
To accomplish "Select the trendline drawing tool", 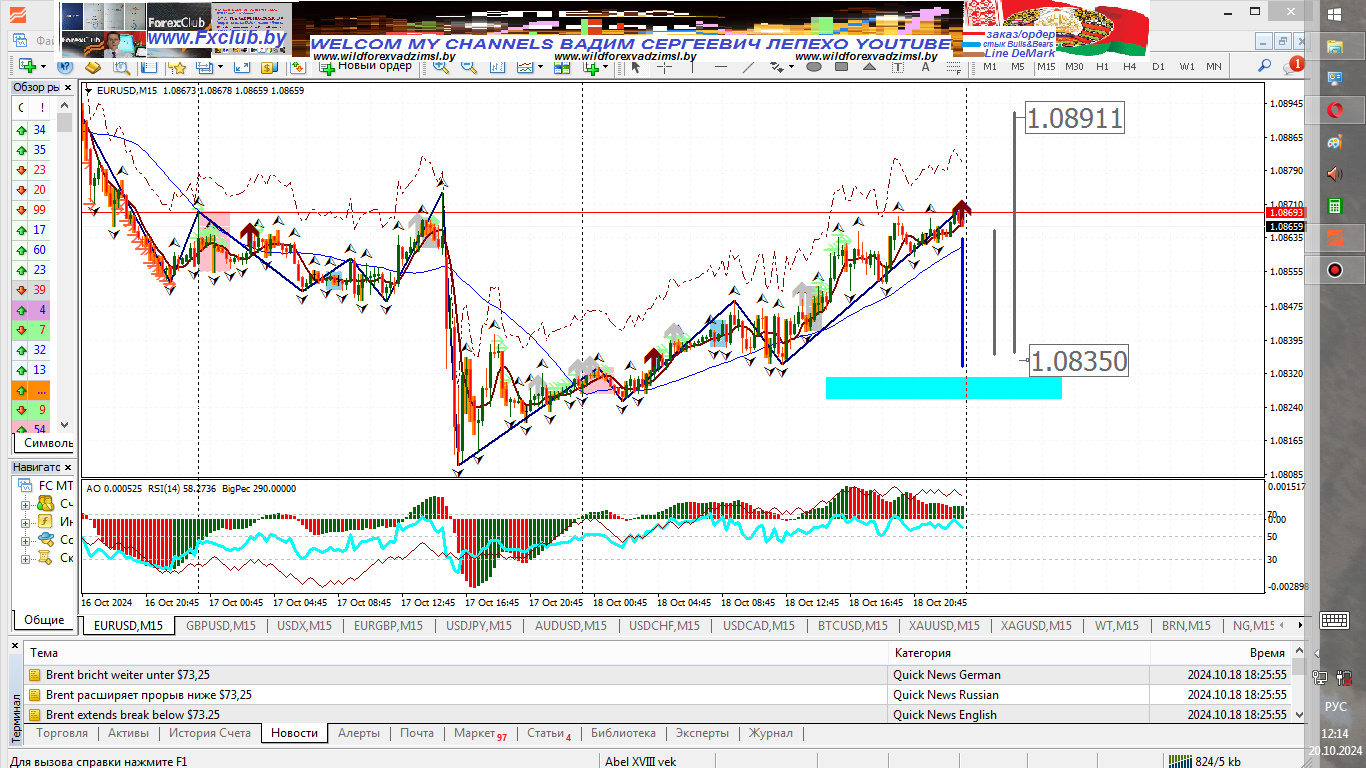I will click(748, 66).
